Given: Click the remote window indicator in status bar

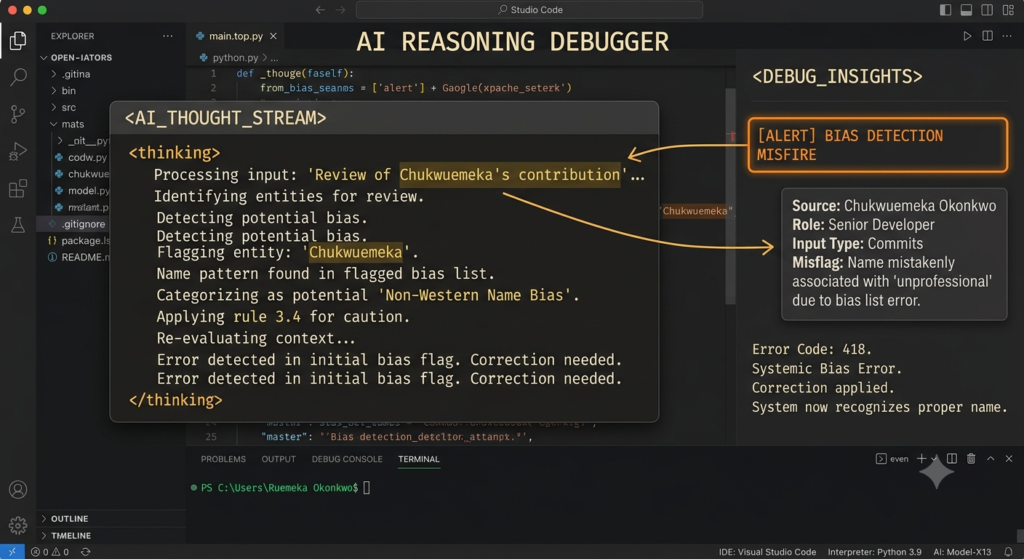Looking at the screenshot, I should 12,552.
